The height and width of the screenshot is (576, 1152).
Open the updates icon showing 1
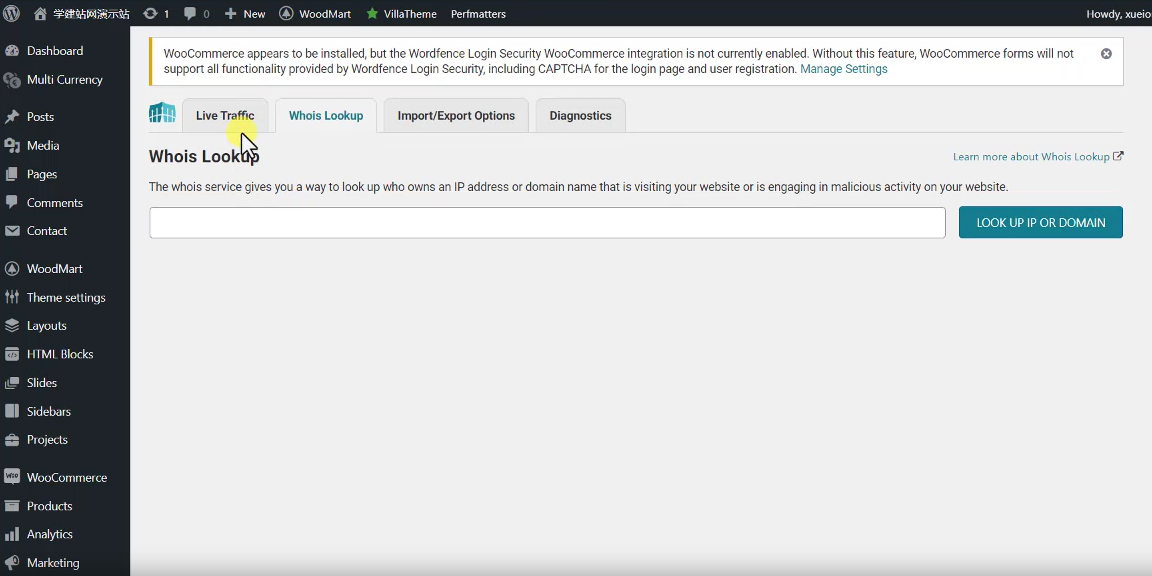pyautogui.click(x=150, y=13)
